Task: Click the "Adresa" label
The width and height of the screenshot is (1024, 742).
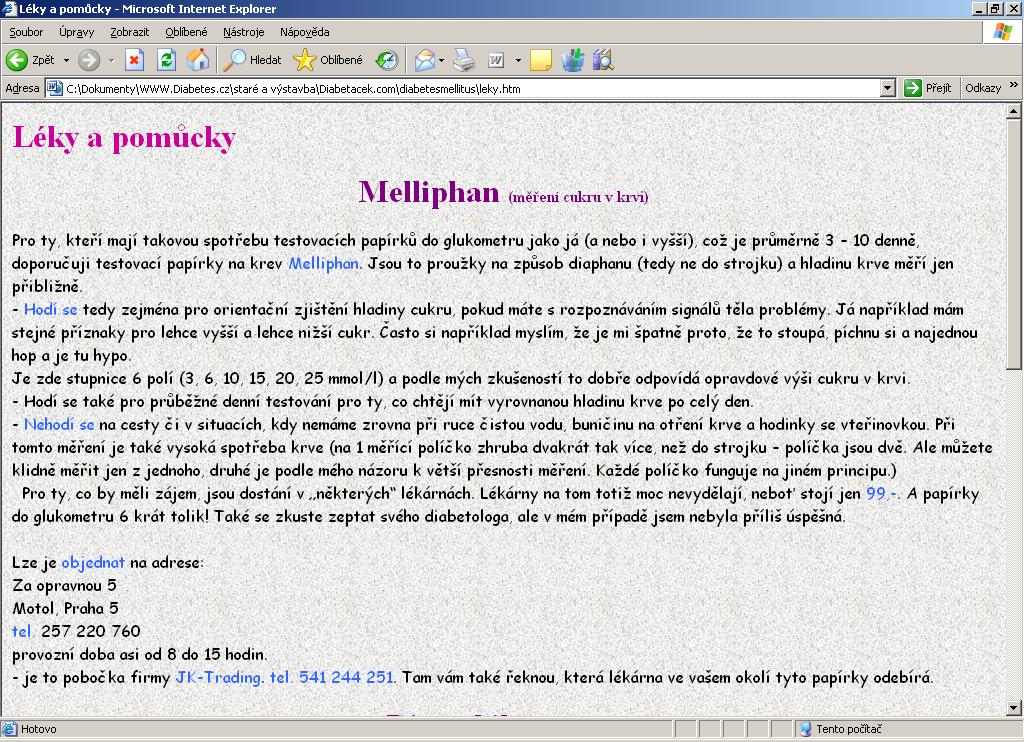Action: coord(22,88)
